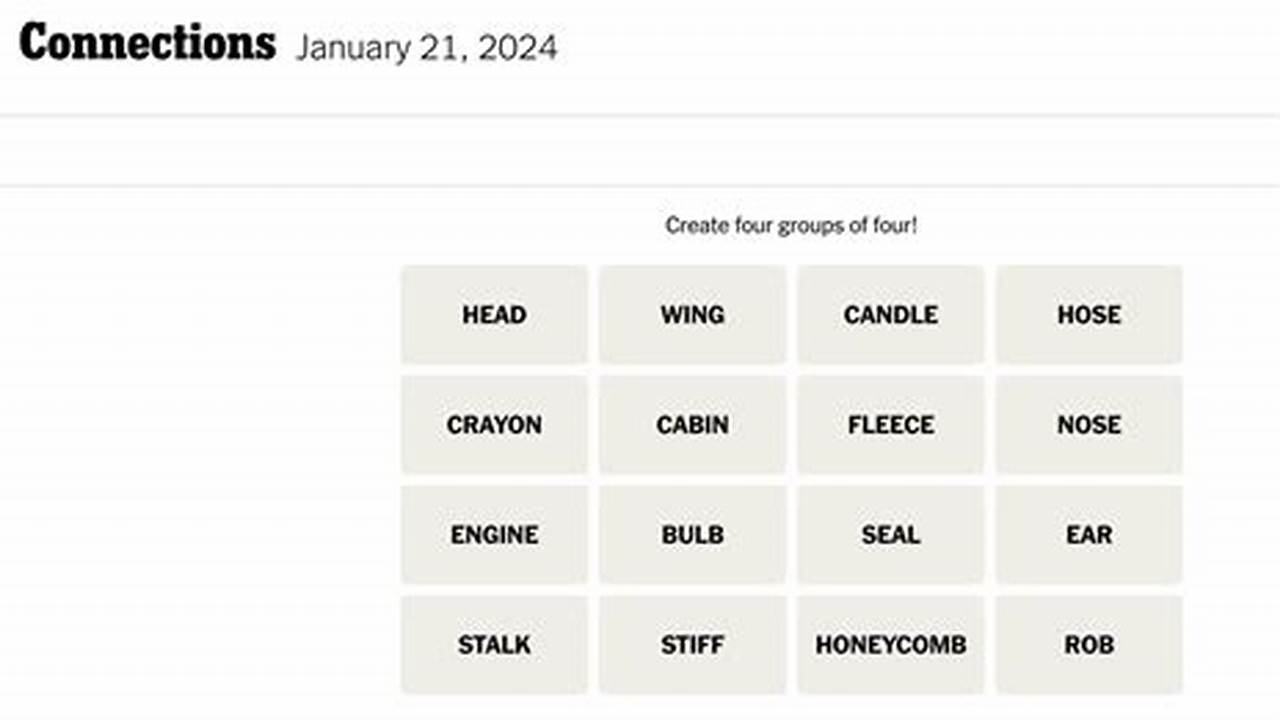This screenshot has width=1280, height=720.
Task: Select the HEAD tile
Action: pos(494,314)
